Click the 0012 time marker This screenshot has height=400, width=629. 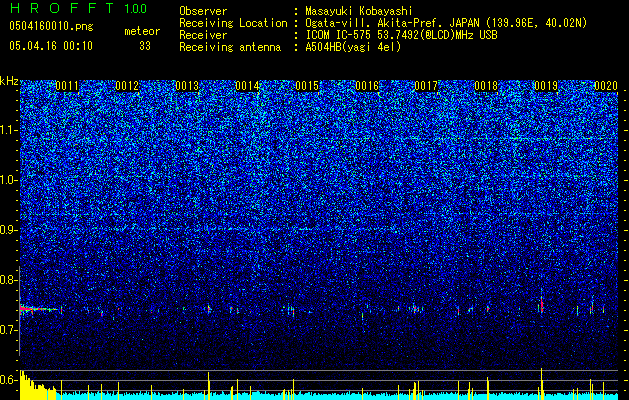127,86
